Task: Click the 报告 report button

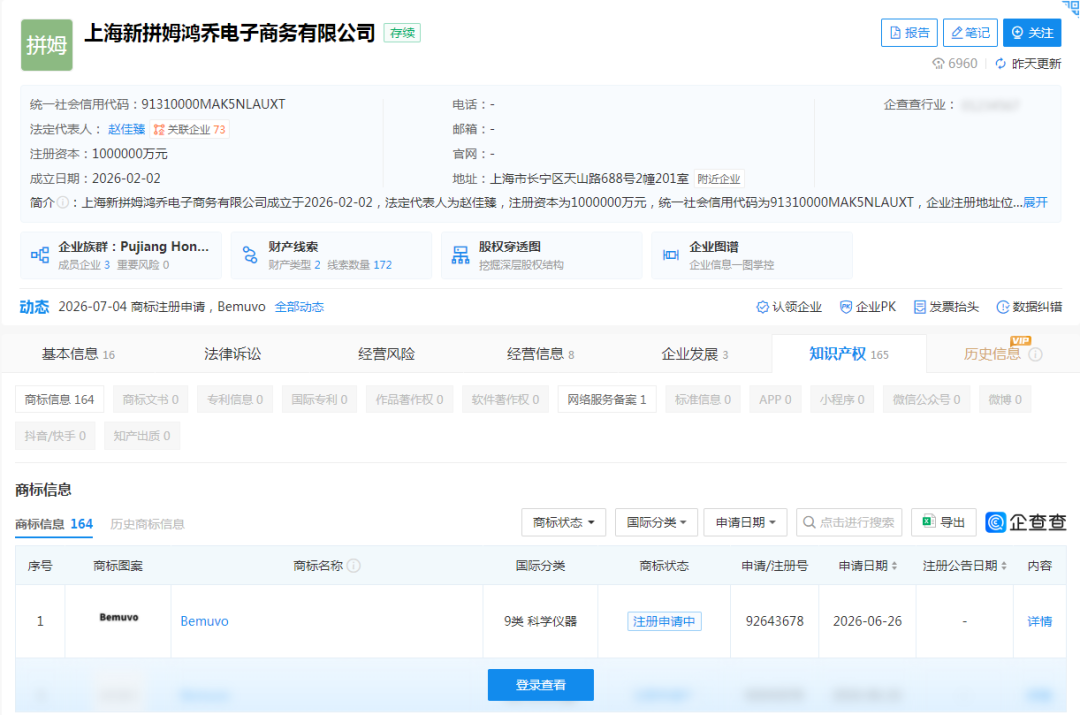Action: coord(909,32)
